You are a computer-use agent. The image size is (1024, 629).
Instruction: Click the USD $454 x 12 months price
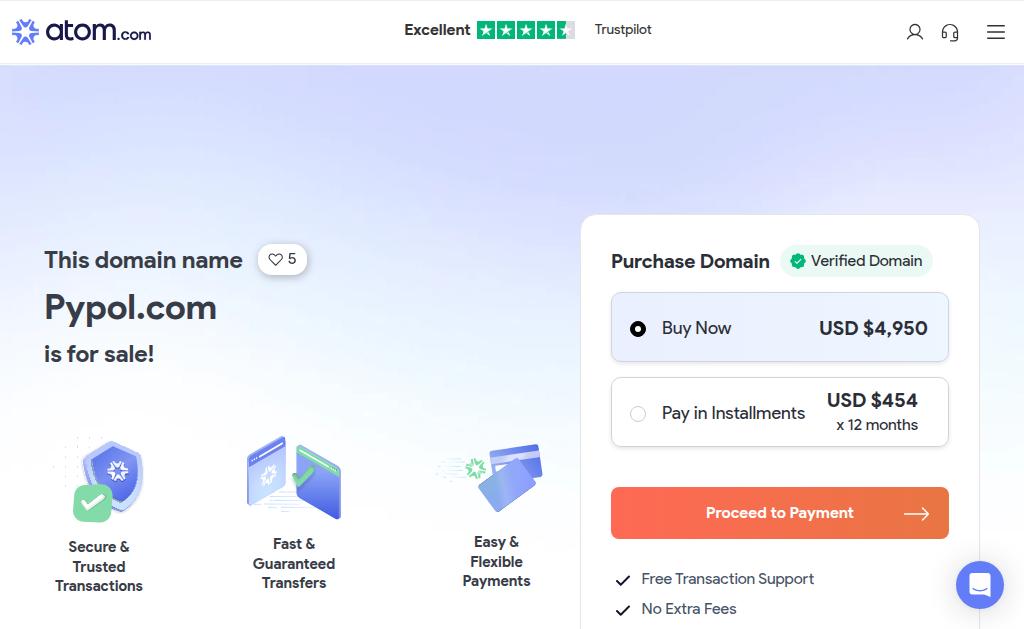tap(873, 411)
